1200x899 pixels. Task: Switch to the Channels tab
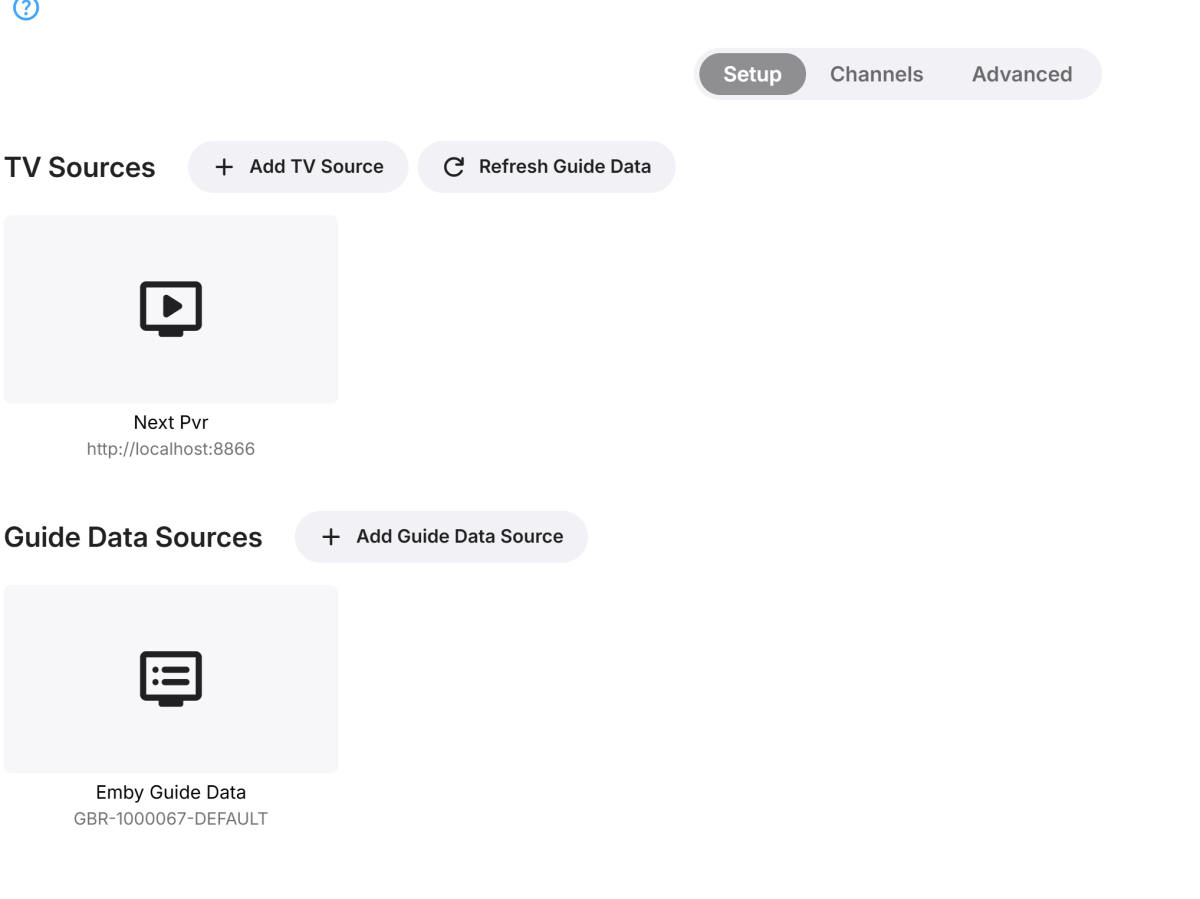(x=876, y=74)
